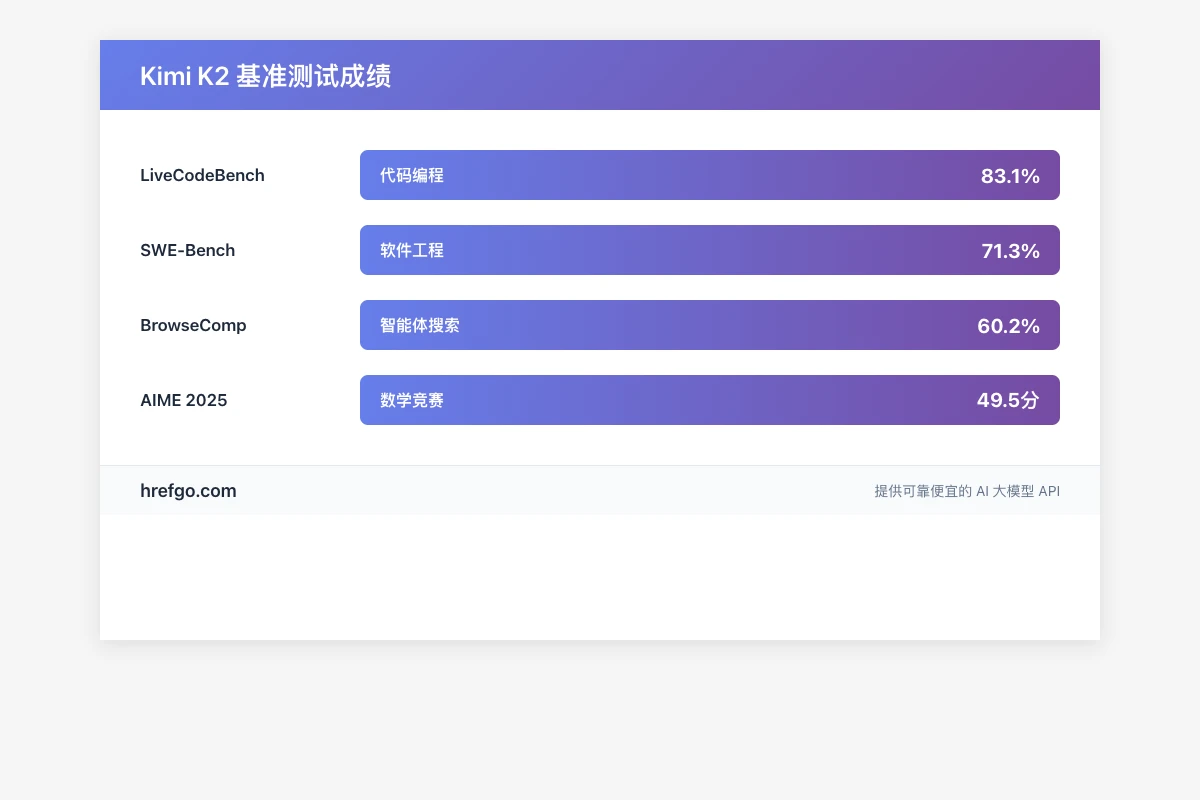
Task: Select the LiveCodeBench row label
Action: [x=202, y=175]
